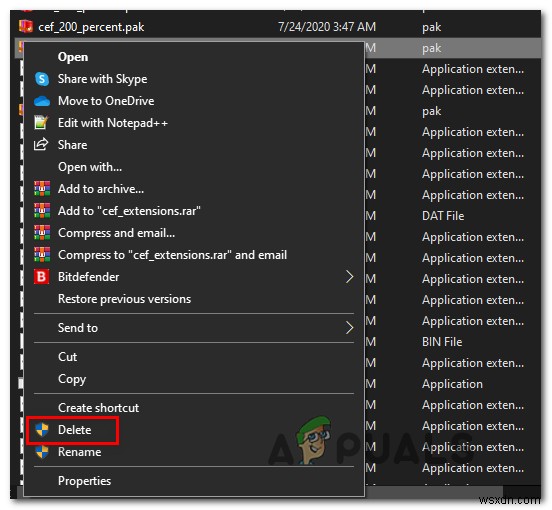Expand the Send to submenu arrow
This screenshot has width=552, height=510.
tap(349, 328)
